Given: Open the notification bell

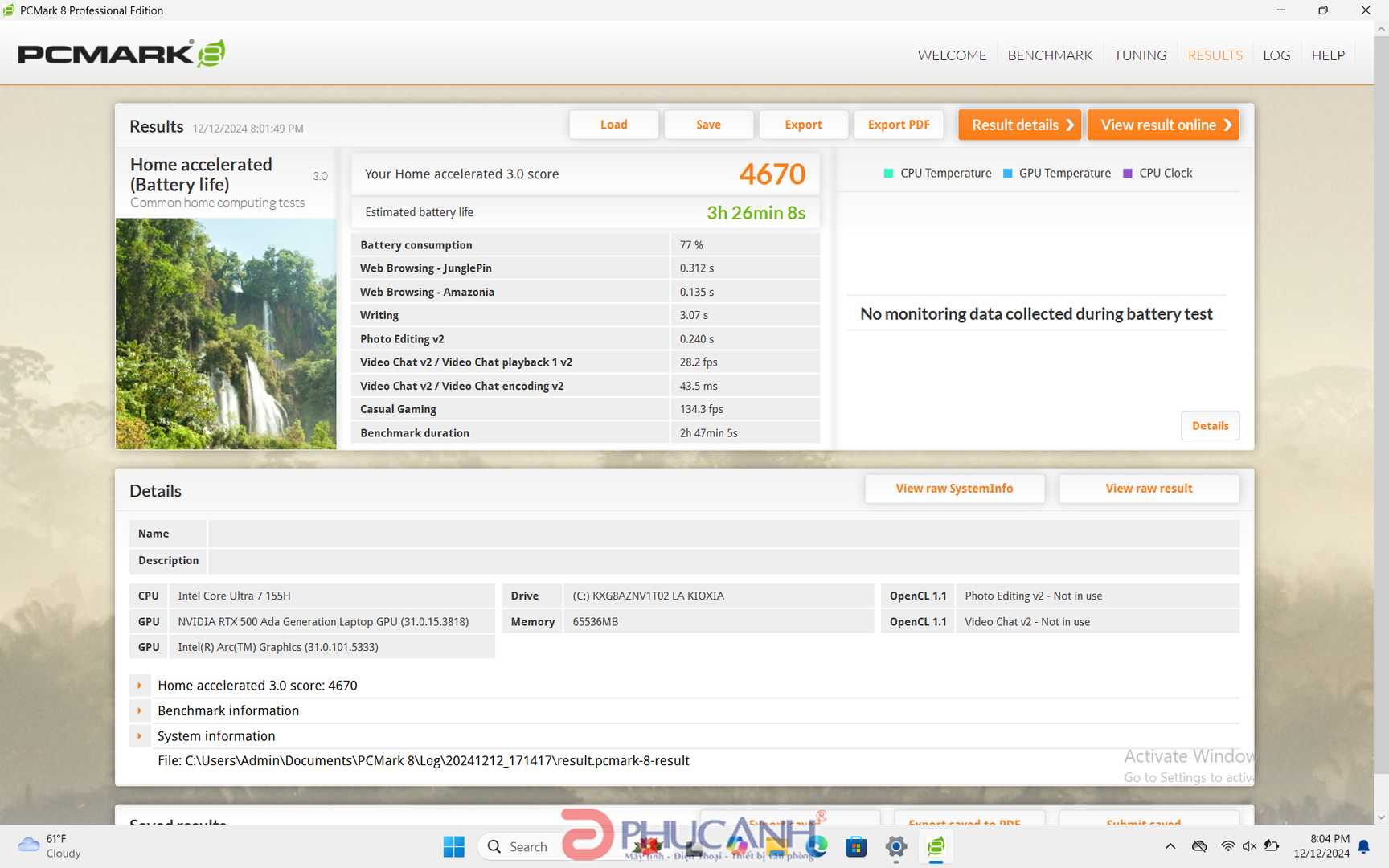Looking at the screenshot, I should 1364,846.
